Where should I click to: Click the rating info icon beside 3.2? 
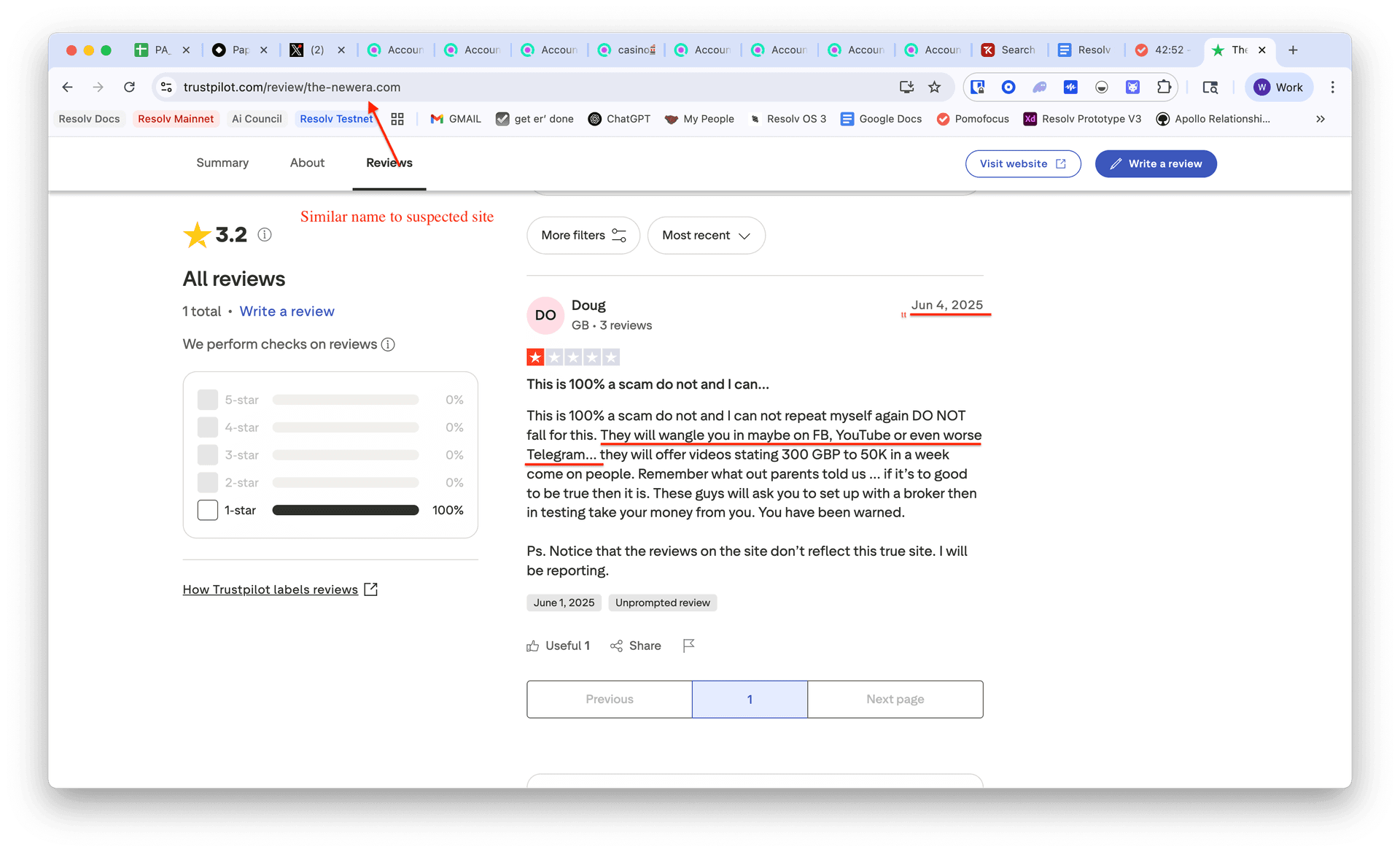265,235
